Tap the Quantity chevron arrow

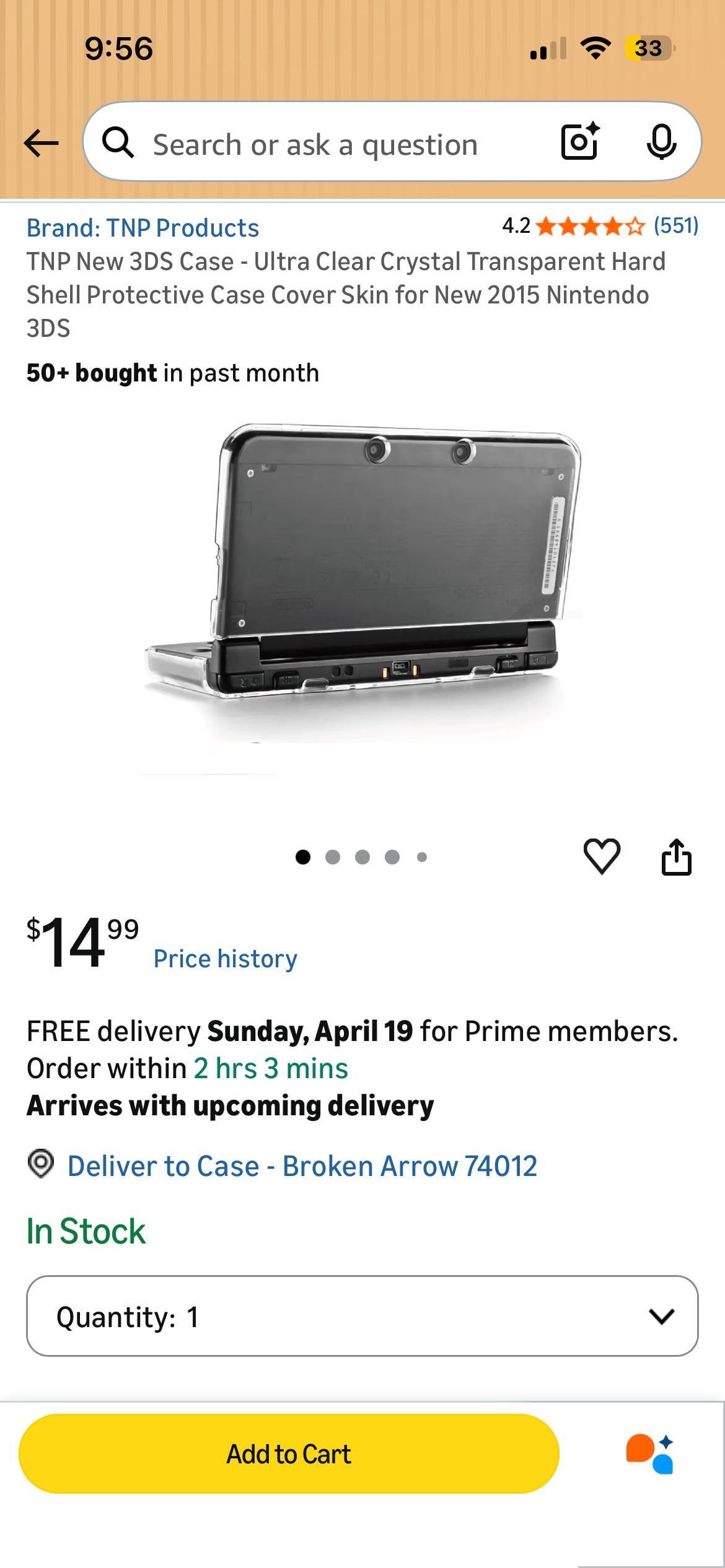[x=661, y=1317]
